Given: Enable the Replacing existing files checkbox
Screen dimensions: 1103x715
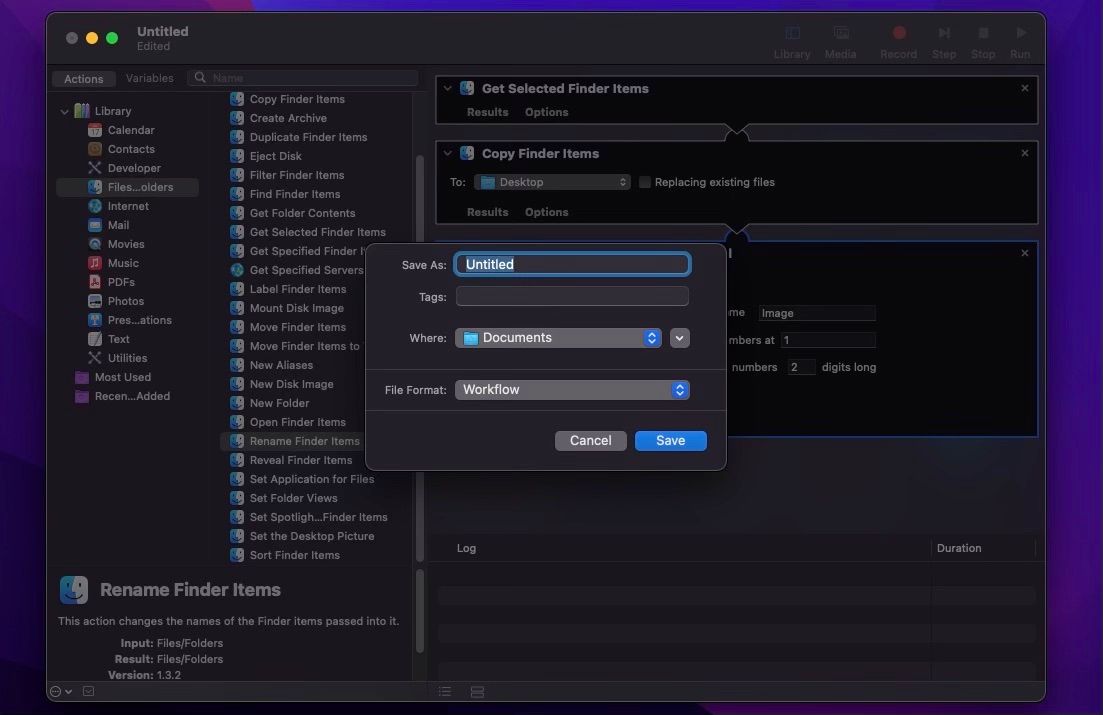Looking at the screenshot, I should (645, 182).
